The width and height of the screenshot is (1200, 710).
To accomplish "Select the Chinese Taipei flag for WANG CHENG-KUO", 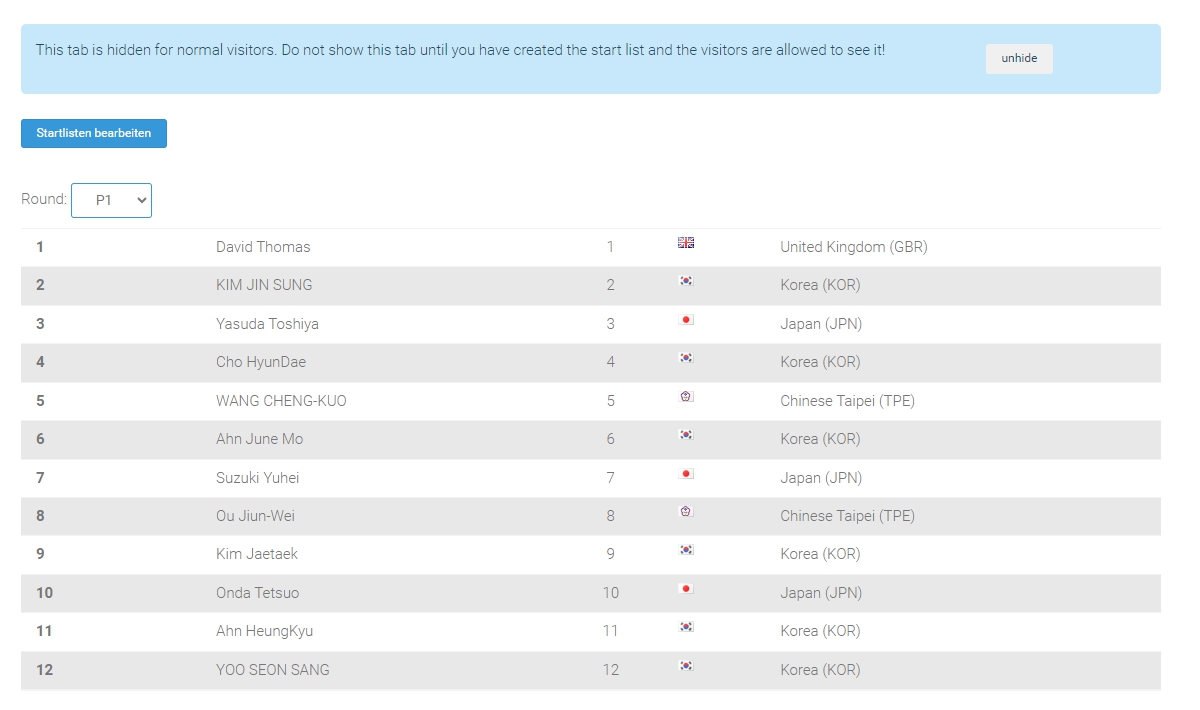I will pos(686,397).
